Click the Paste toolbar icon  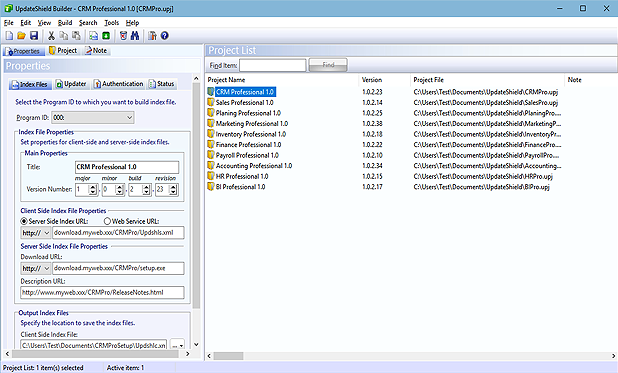[x=76, y=36]
